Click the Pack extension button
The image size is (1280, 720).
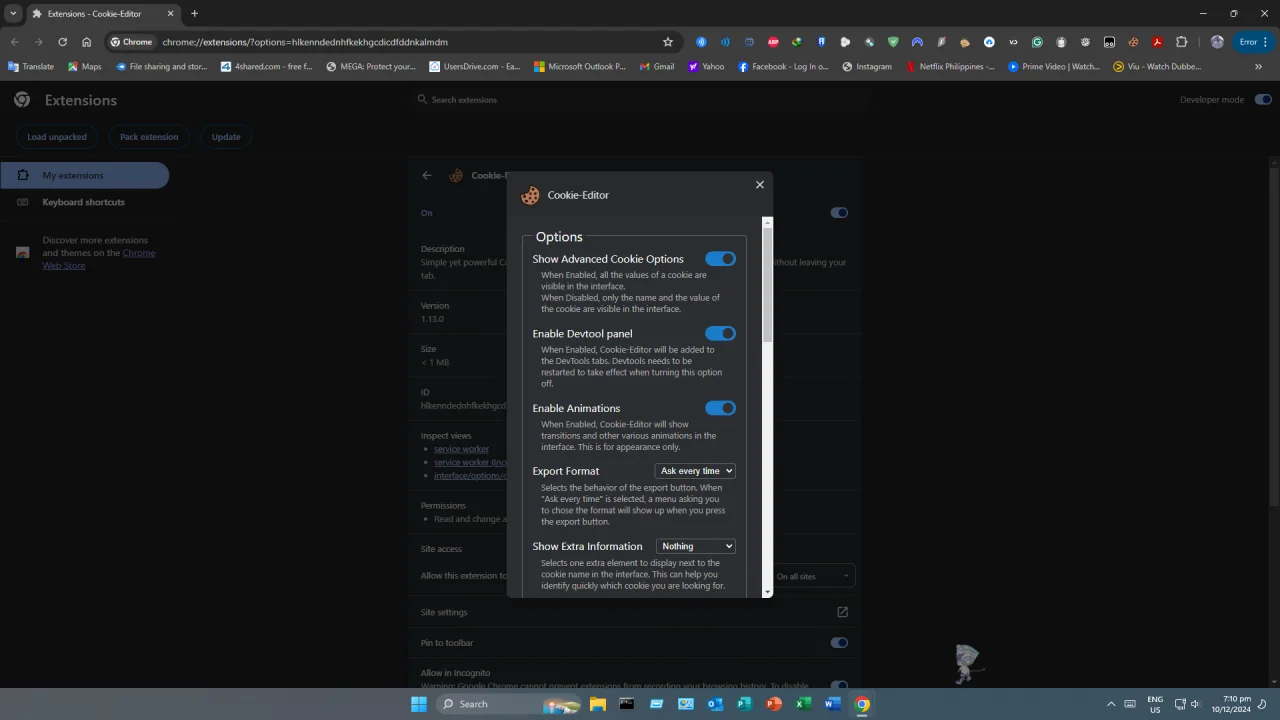(x=149, y=137)
